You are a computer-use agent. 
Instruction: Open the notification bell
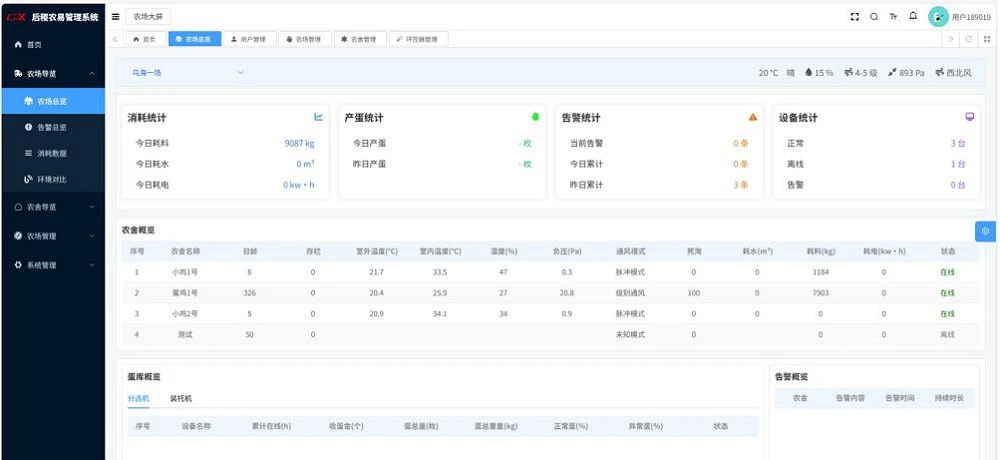coord(913,17)
